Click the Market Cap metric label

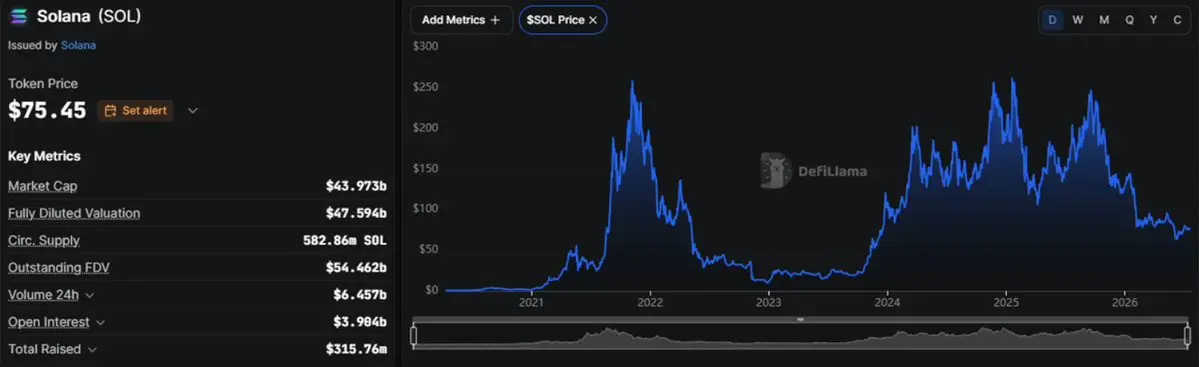[43, 186]
